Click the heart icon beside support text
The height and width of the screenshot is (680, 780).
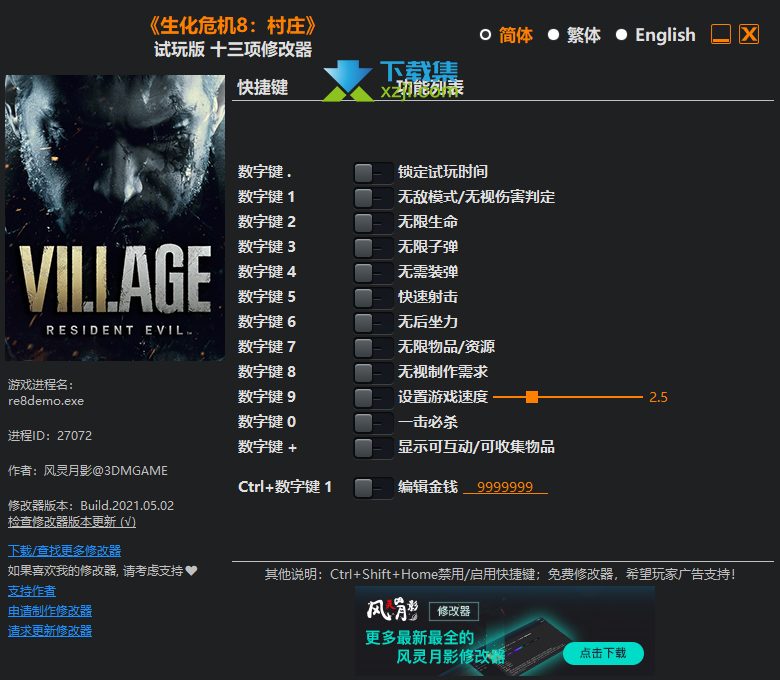[x=192, y=571]
